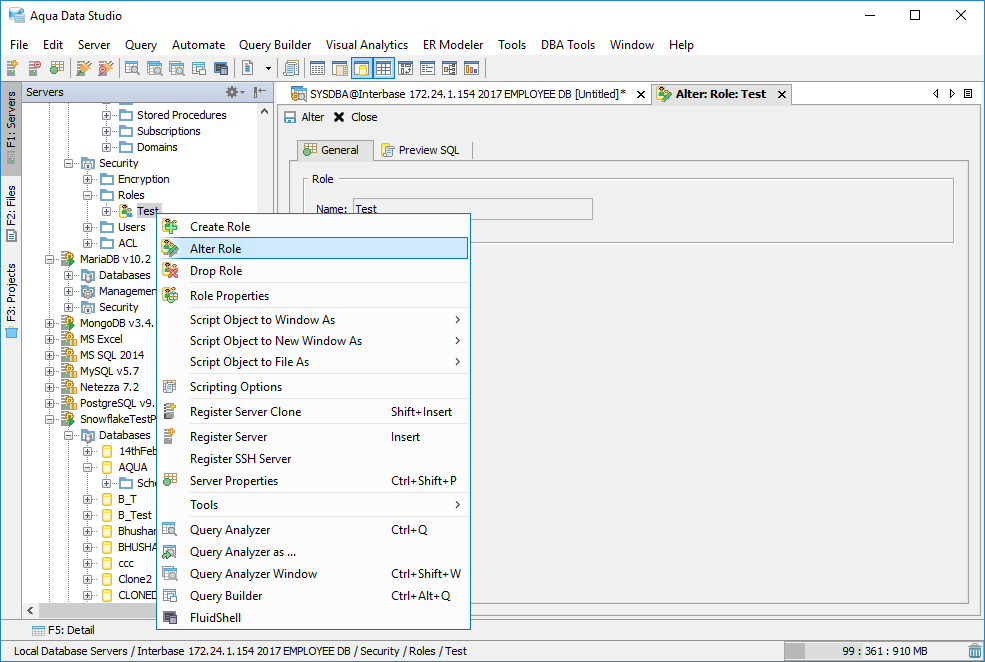Close the SYSDBA@Interbase query tab
This screenshot has height=662, width=985.
641,94
